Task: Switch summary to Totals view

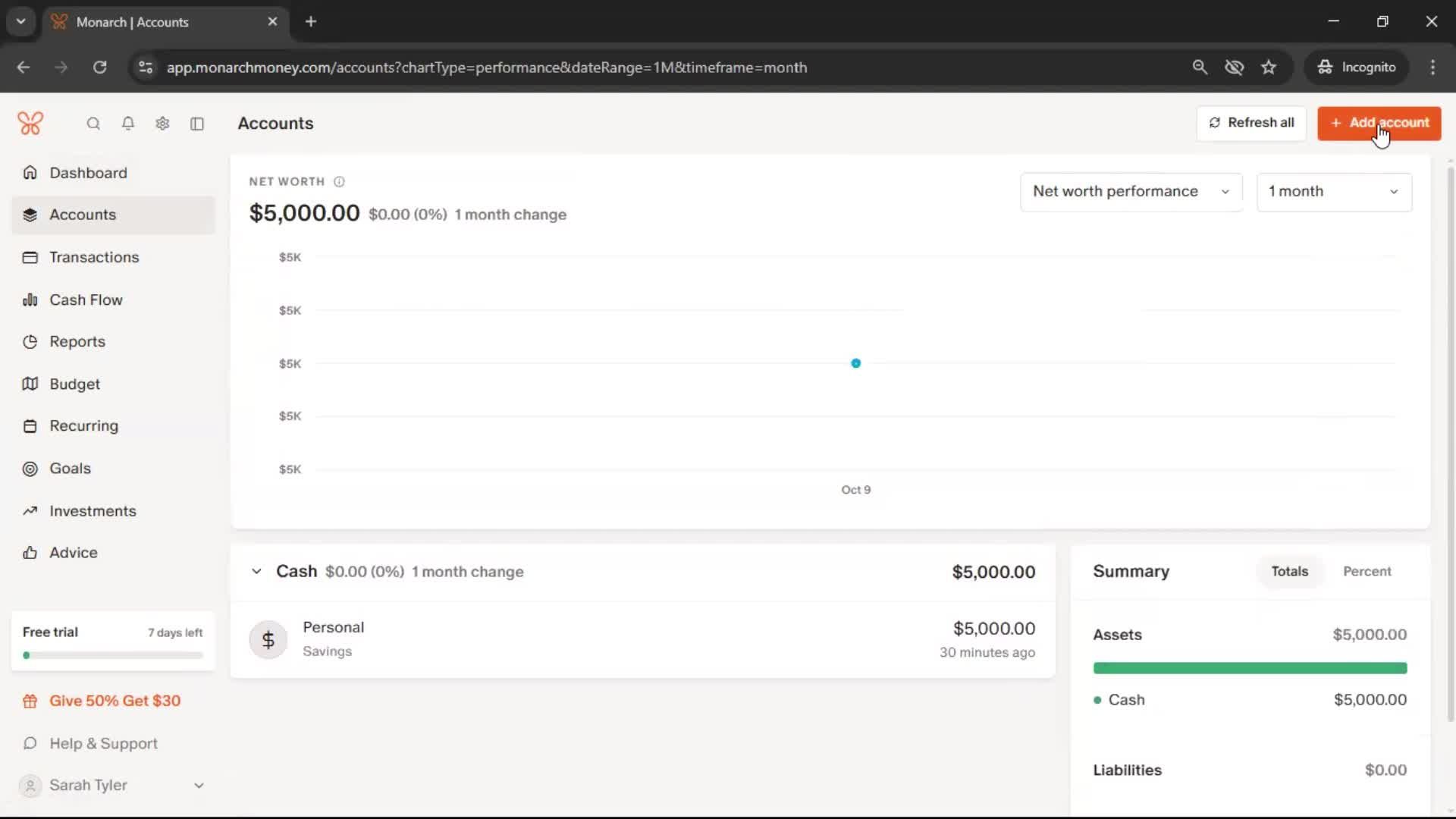Action: pos(1289,571)
